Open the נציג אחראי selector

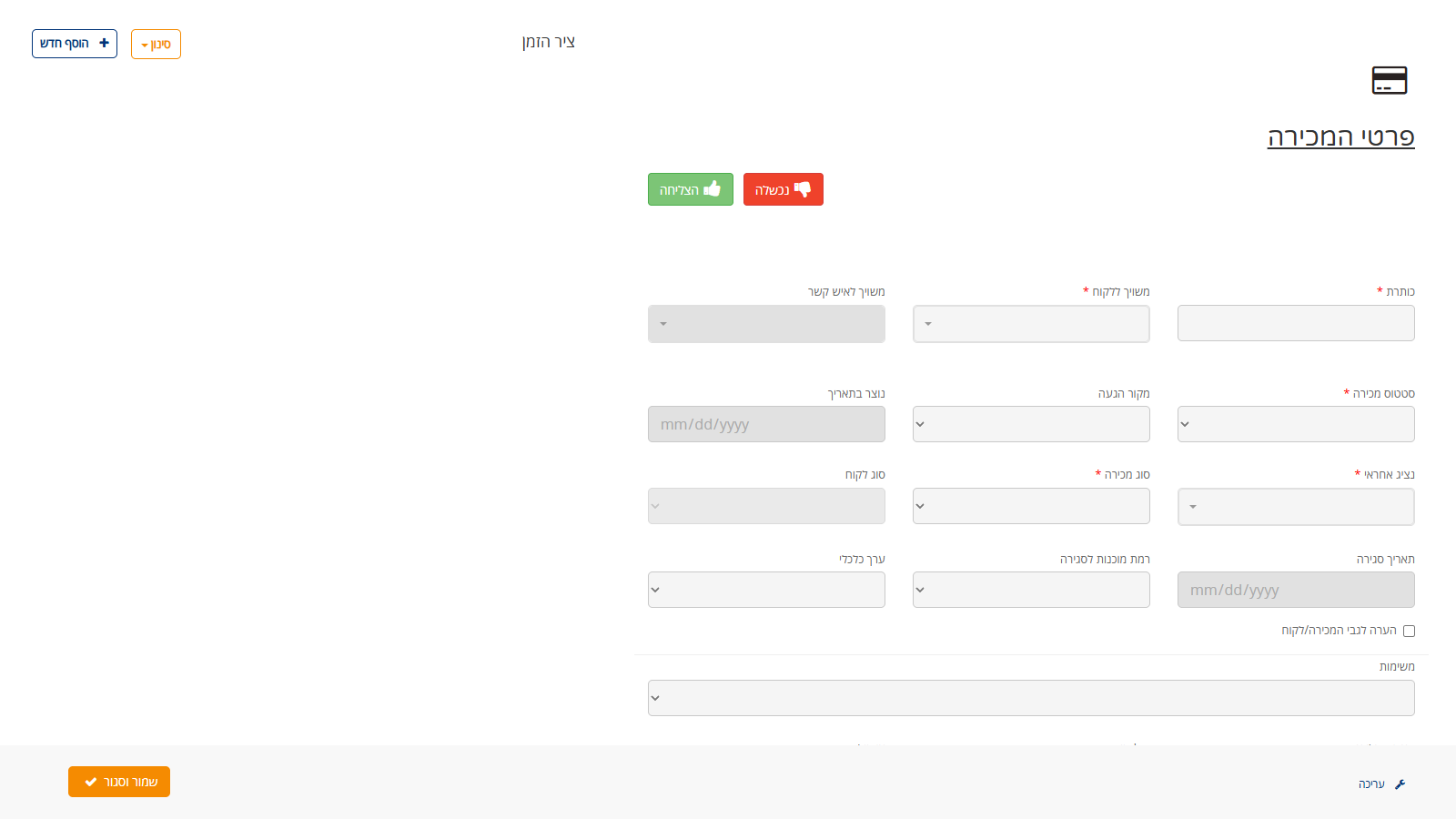1295,507
